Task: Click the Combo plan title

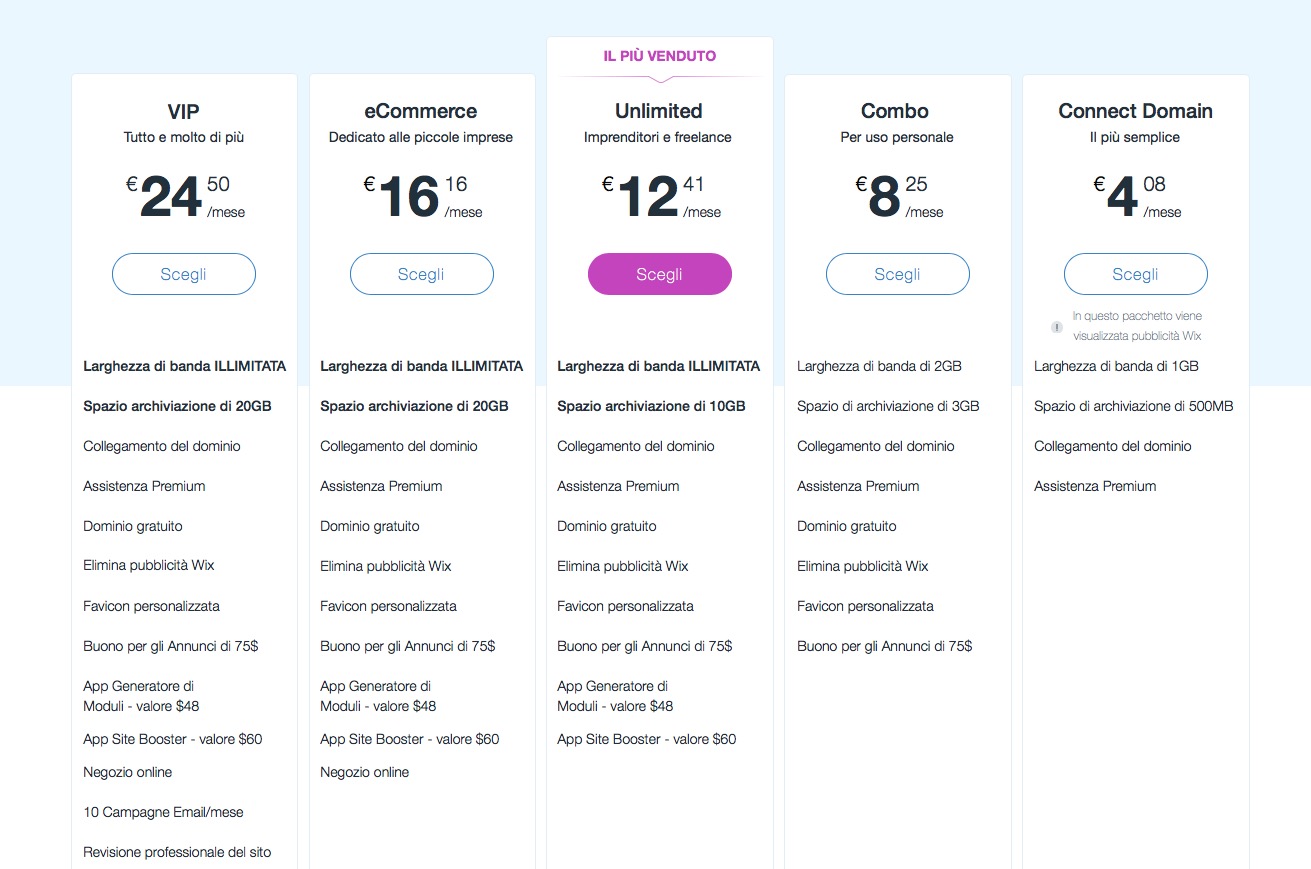Action: tap(895, 111)
